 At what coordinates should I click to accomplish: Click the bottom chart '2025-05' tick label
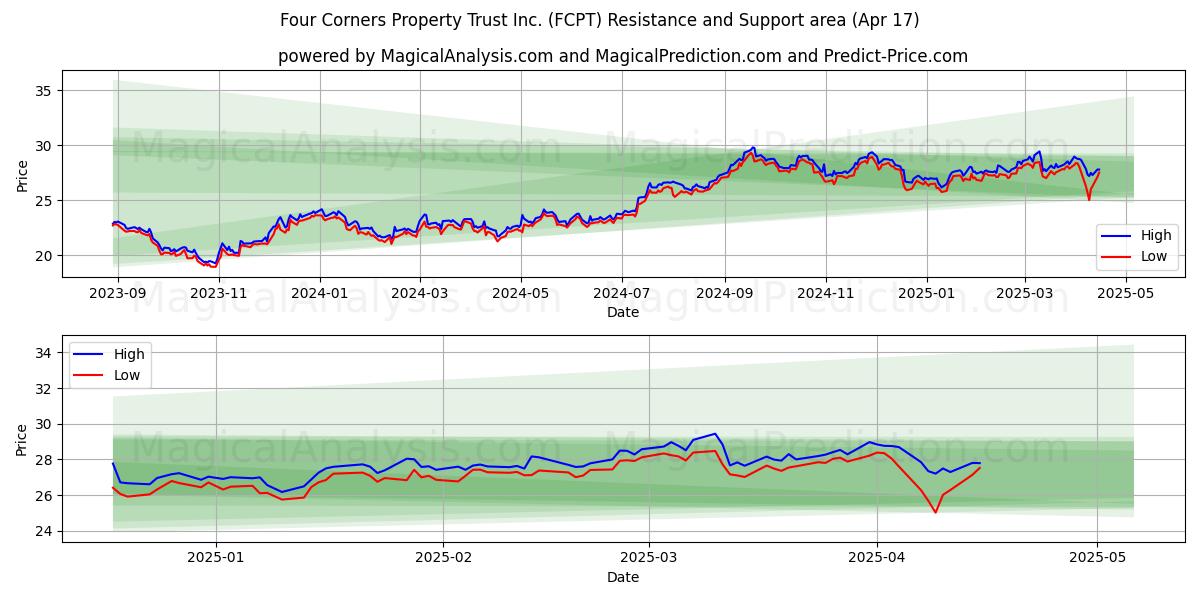click(1098, 559)
